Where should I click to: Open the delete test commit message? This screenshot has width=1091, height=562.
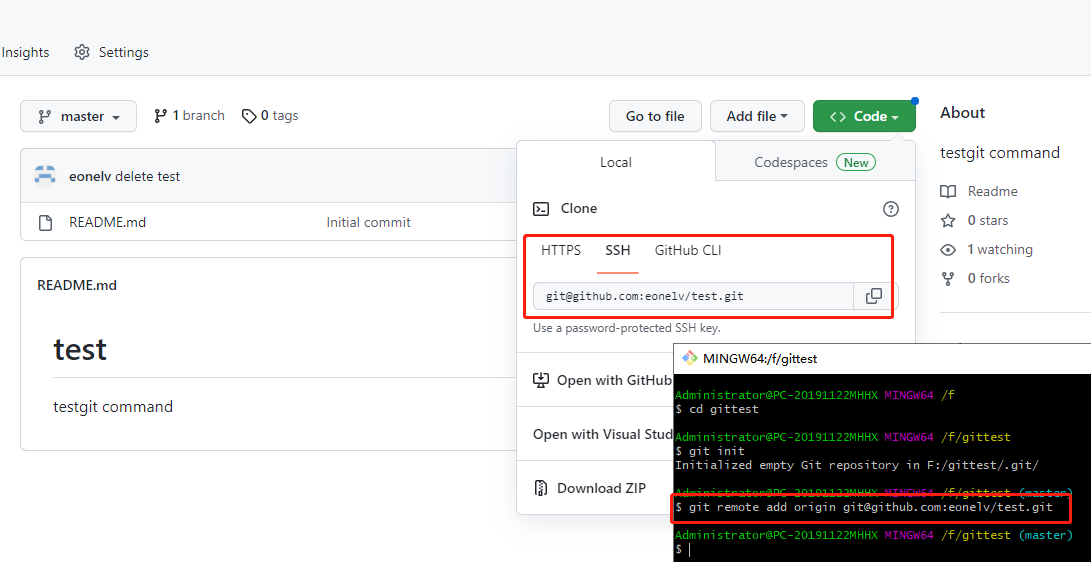pos(148,176)
